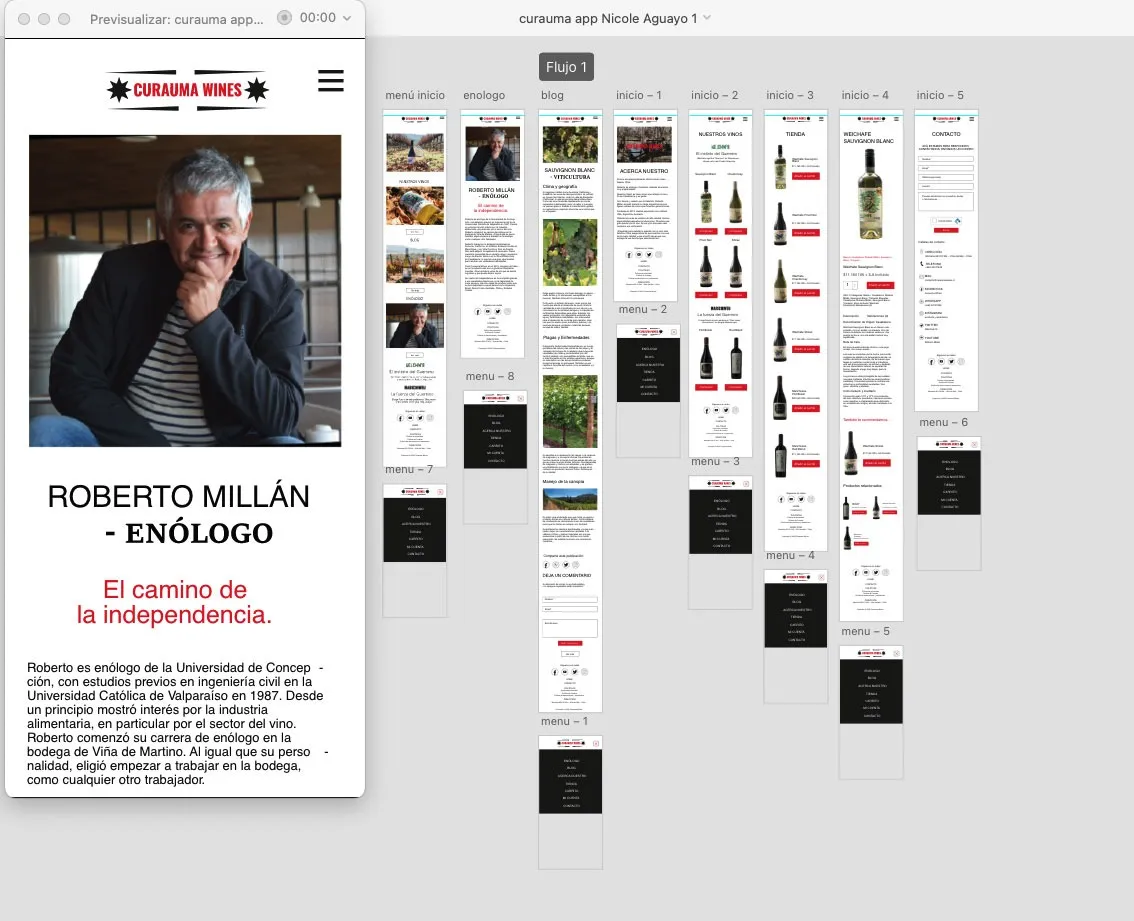Select the 'menu – 8' artboard title
This screenshot has height=921, width=1134.
tap(490, 376)
